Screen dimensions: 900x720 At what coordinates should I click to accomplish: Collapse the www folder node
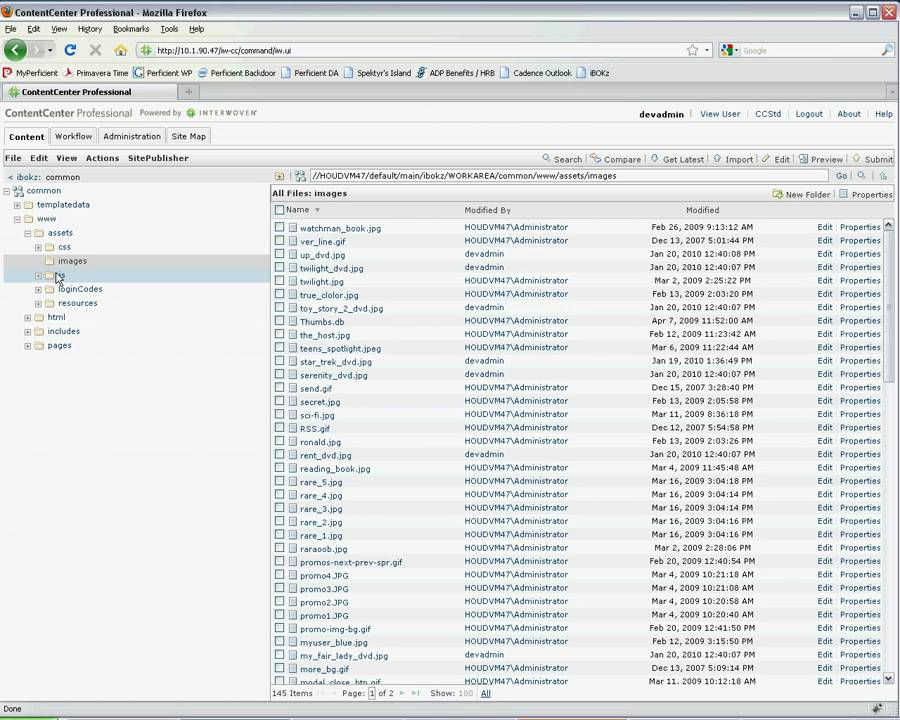pyautogui.click(x=17, y=219)
